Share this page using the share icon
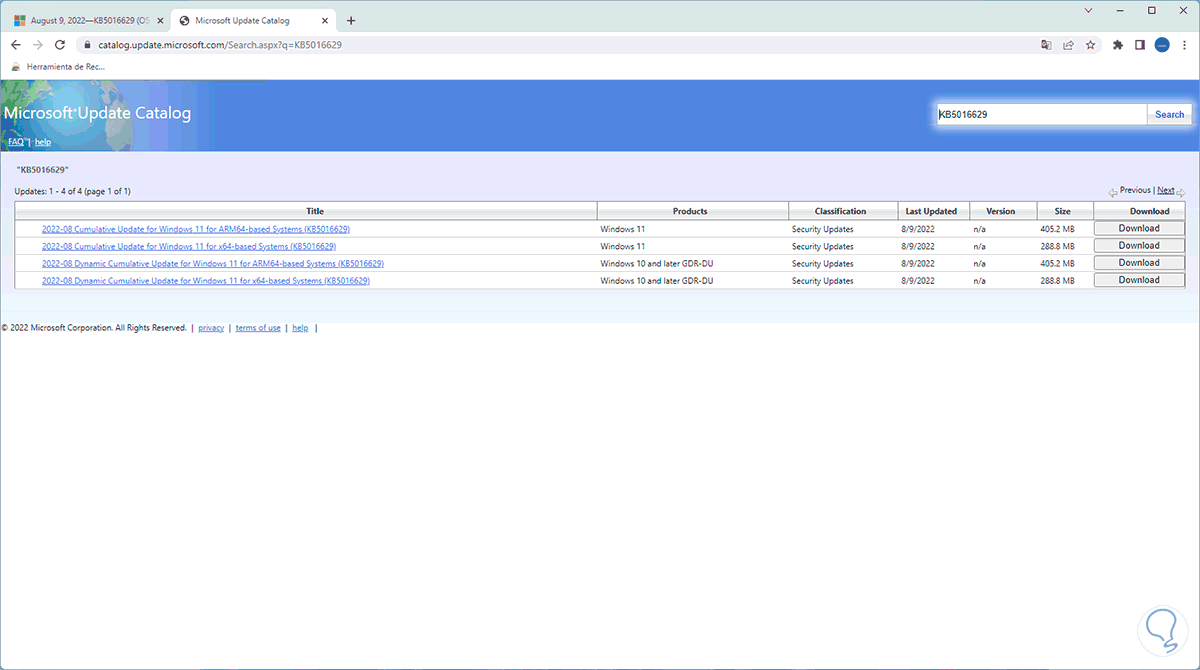The width and height of the screenshot is (1200, 670). point(1068,45)
